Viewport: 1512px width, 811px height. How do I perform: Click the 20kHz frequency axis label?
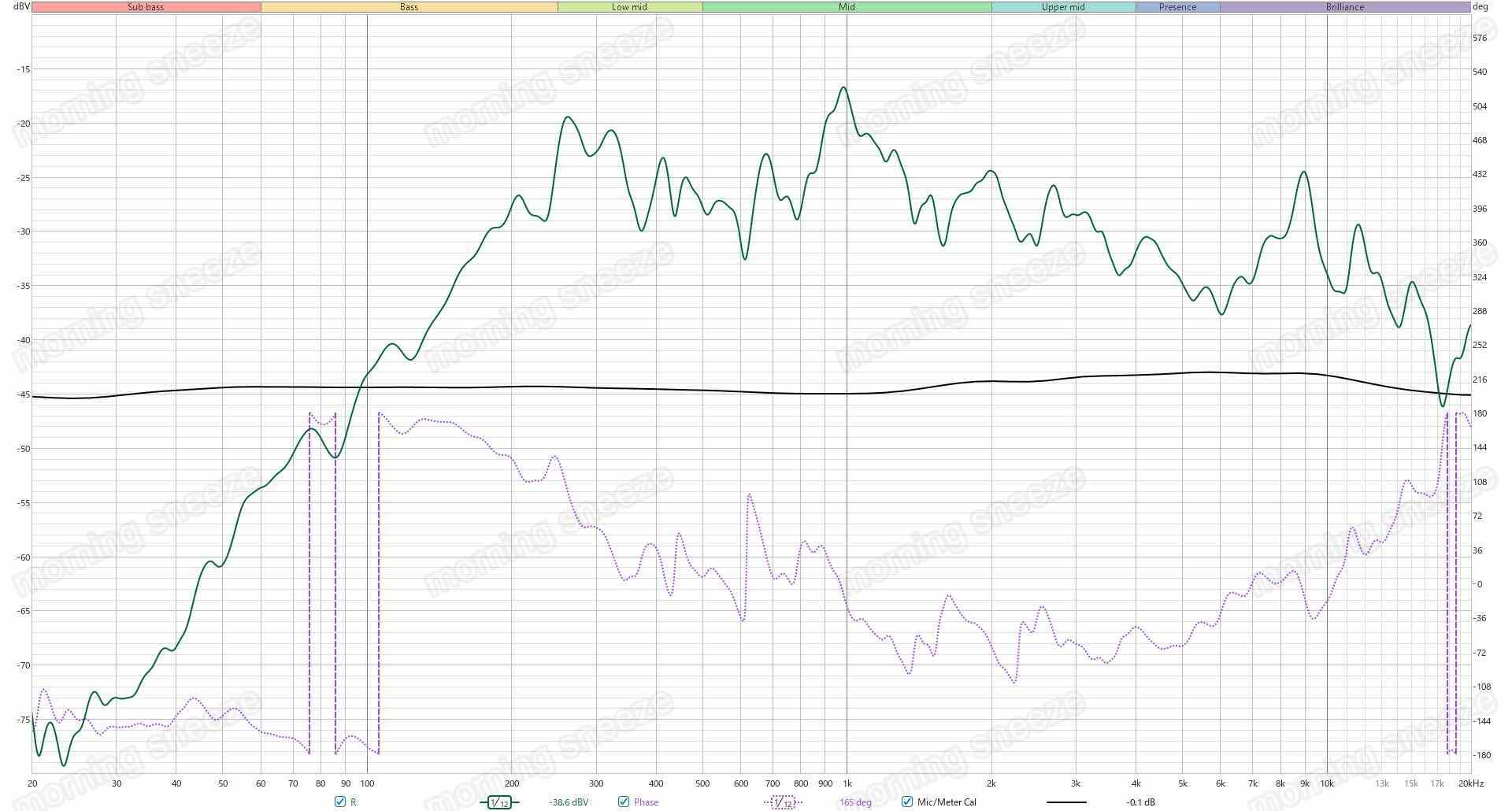1470,783
